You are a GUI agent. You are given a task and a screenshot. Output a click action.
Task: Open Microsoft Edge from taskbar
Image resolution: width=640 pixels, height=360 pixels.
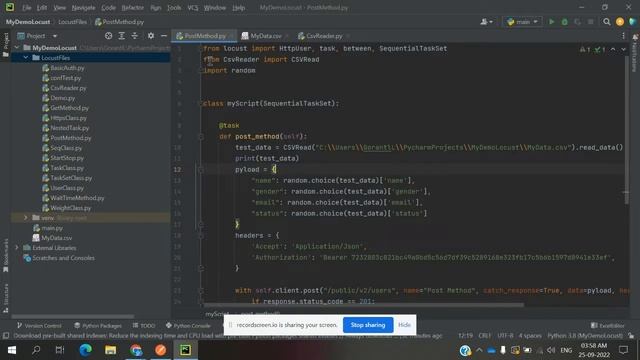click(85, 350)
